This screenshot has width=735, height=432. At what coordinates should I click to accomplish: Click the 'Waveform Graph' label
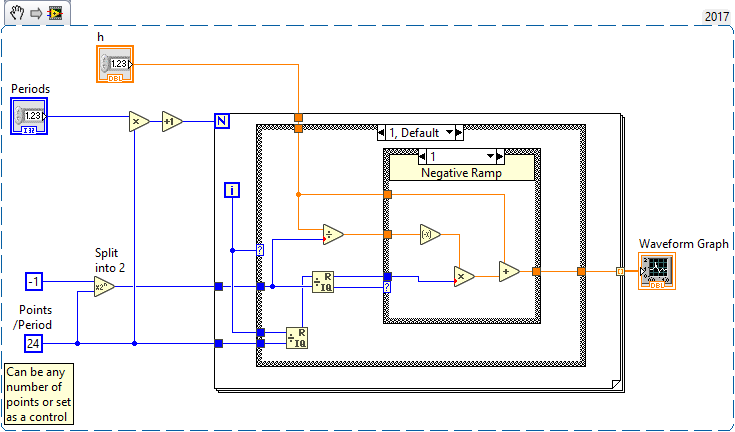point(684,244)
